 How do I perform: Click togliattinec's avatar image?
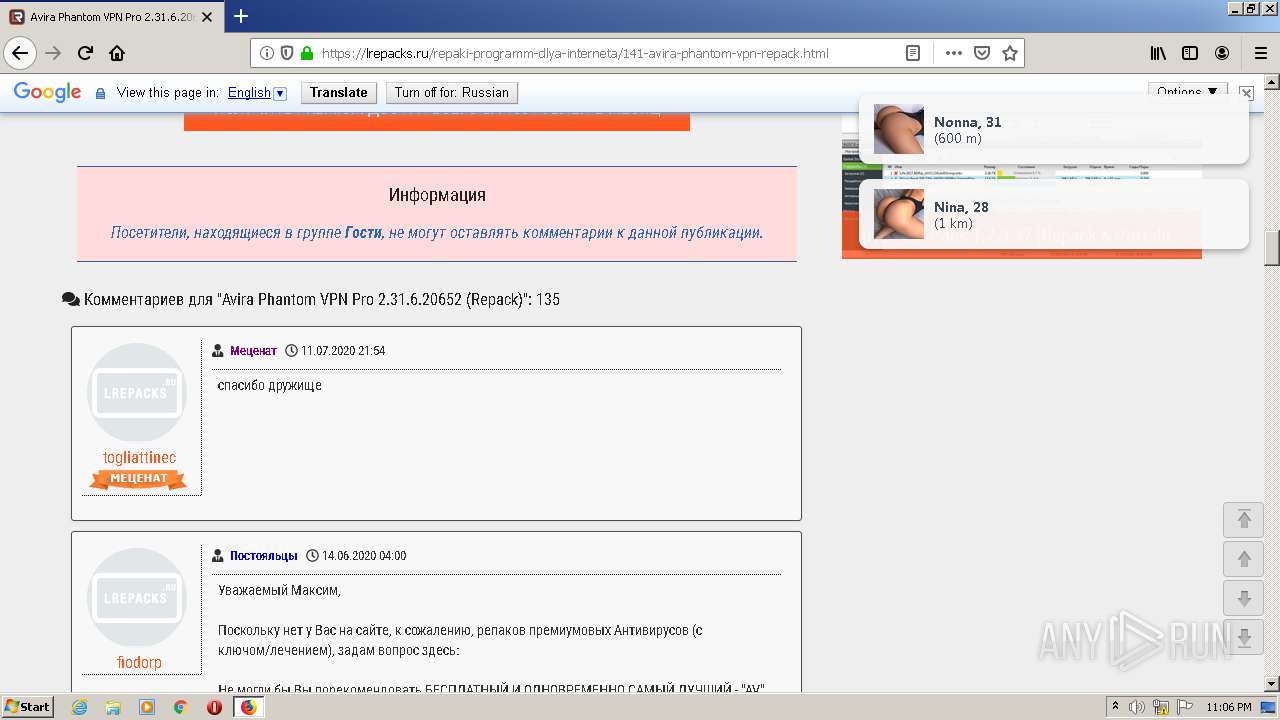tap(137, 393)
